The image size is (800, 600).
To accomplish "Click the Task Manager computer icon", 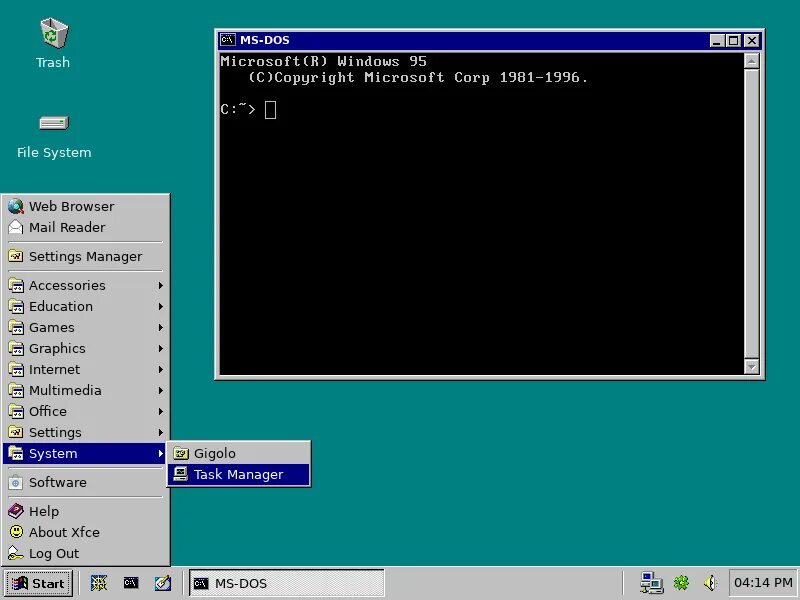I will pos(181,474).
